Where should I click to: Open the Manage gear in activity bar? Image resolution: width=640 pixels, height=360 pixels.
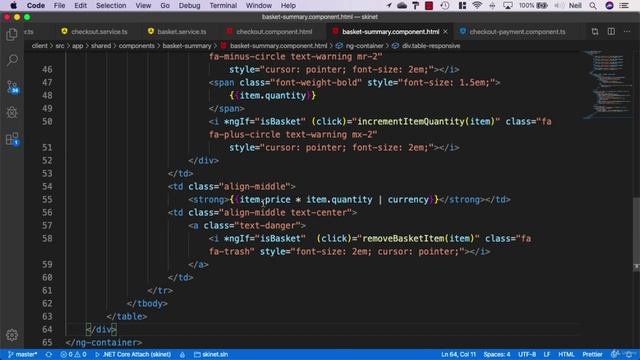[x=12, y=335]
